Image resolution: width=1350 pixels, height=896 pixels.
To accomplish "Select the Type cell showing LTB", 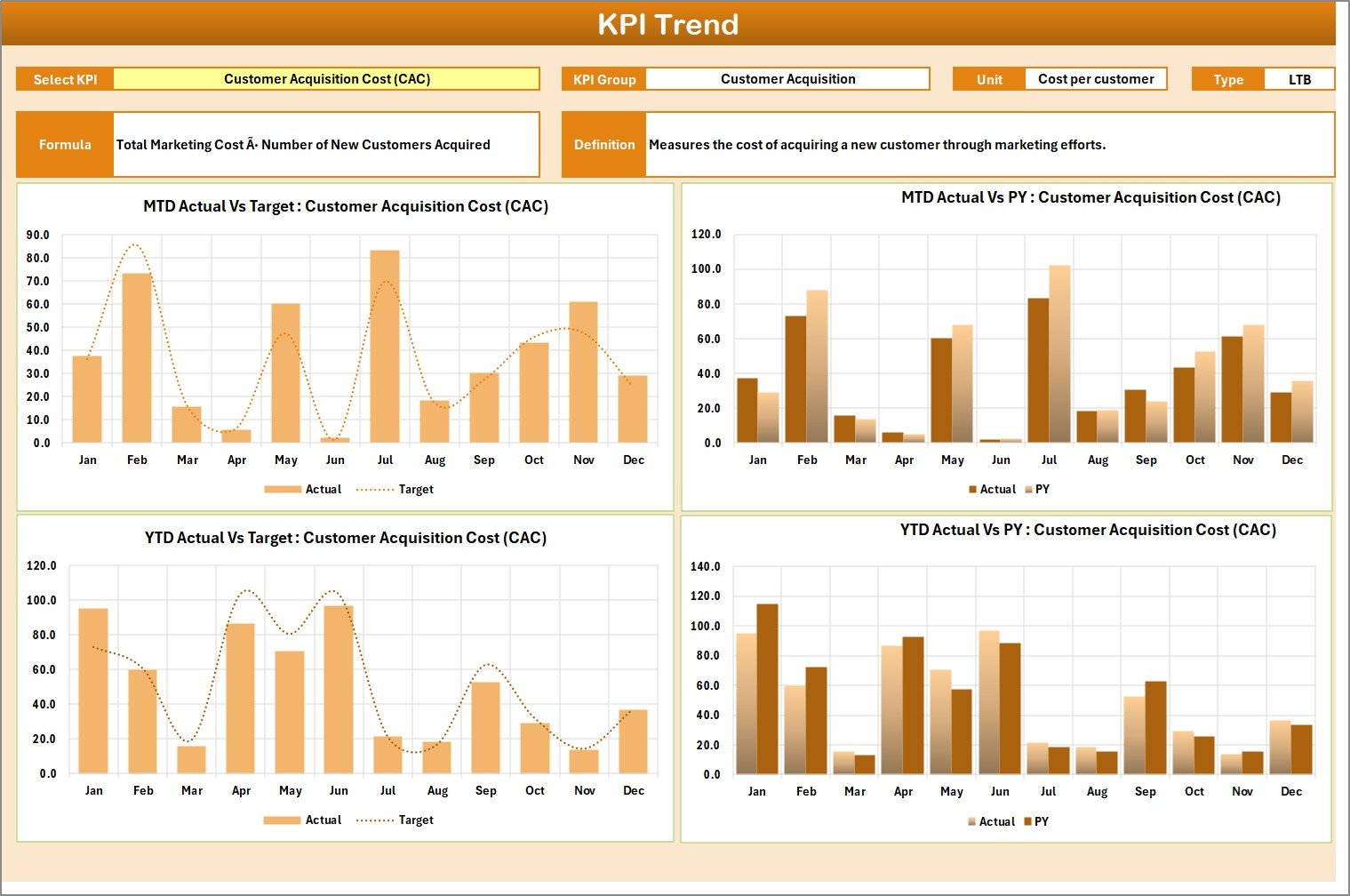I will click(1298, 80).
